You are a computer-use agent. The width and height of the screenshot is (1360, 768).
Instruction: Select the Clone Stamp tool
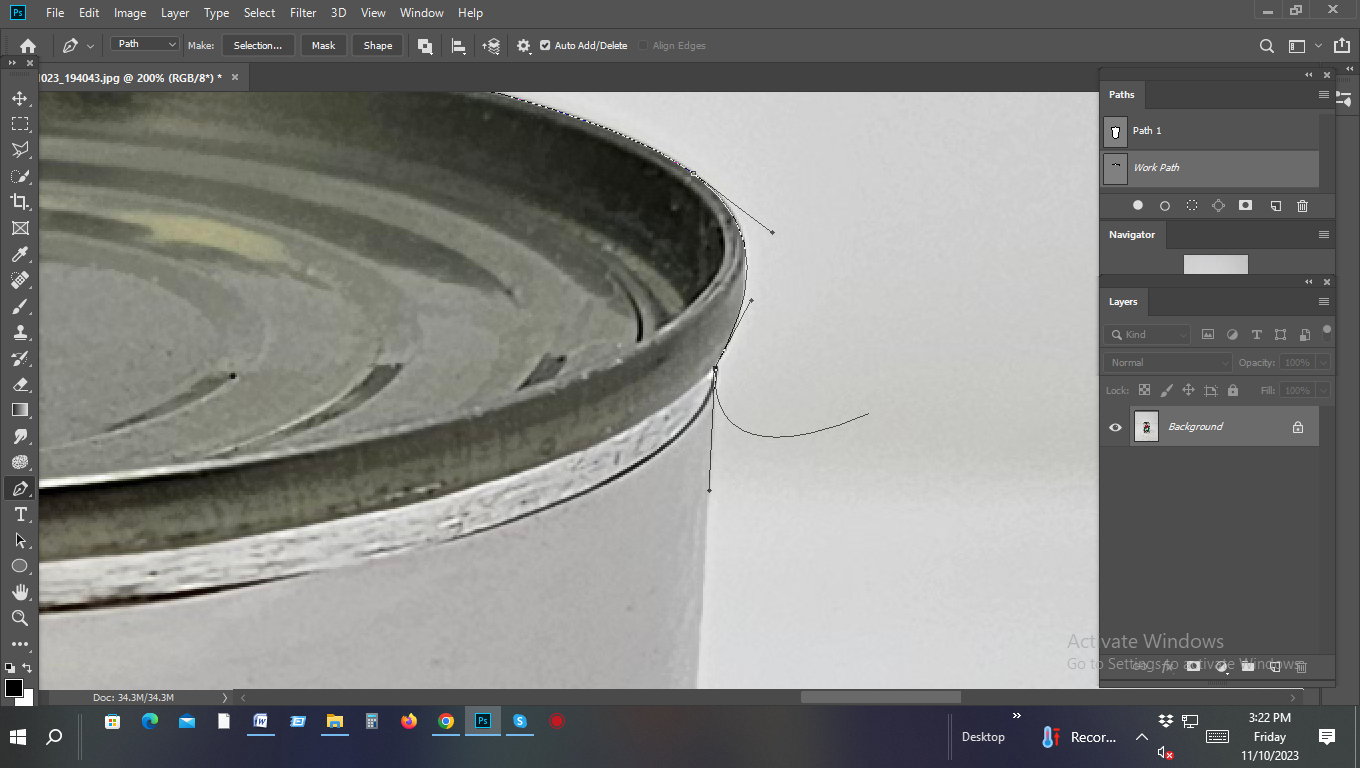pyautogui.click(x=19, y=332)
